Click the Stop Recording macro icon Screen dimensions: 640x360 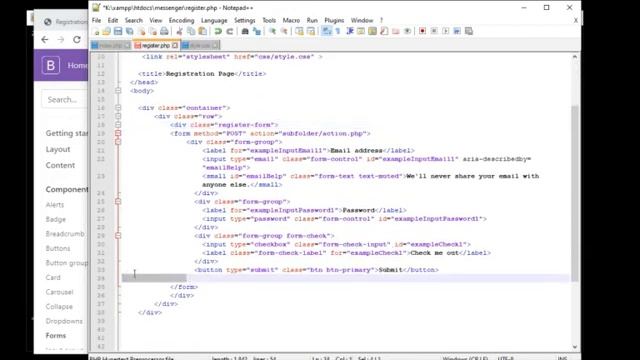434,31
